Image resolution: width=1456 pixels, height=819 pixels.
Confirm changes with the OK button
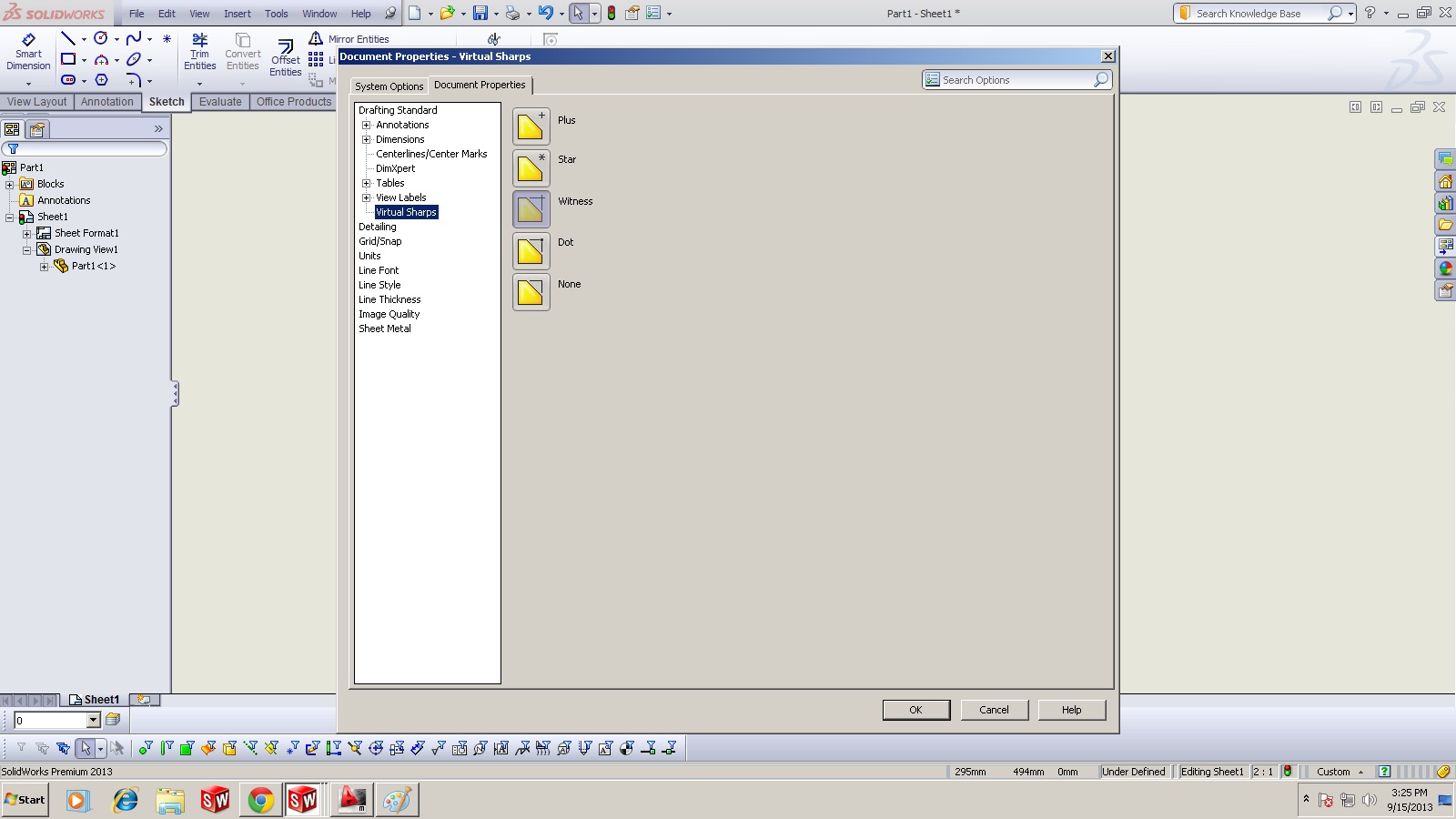(x=916, y=710)
